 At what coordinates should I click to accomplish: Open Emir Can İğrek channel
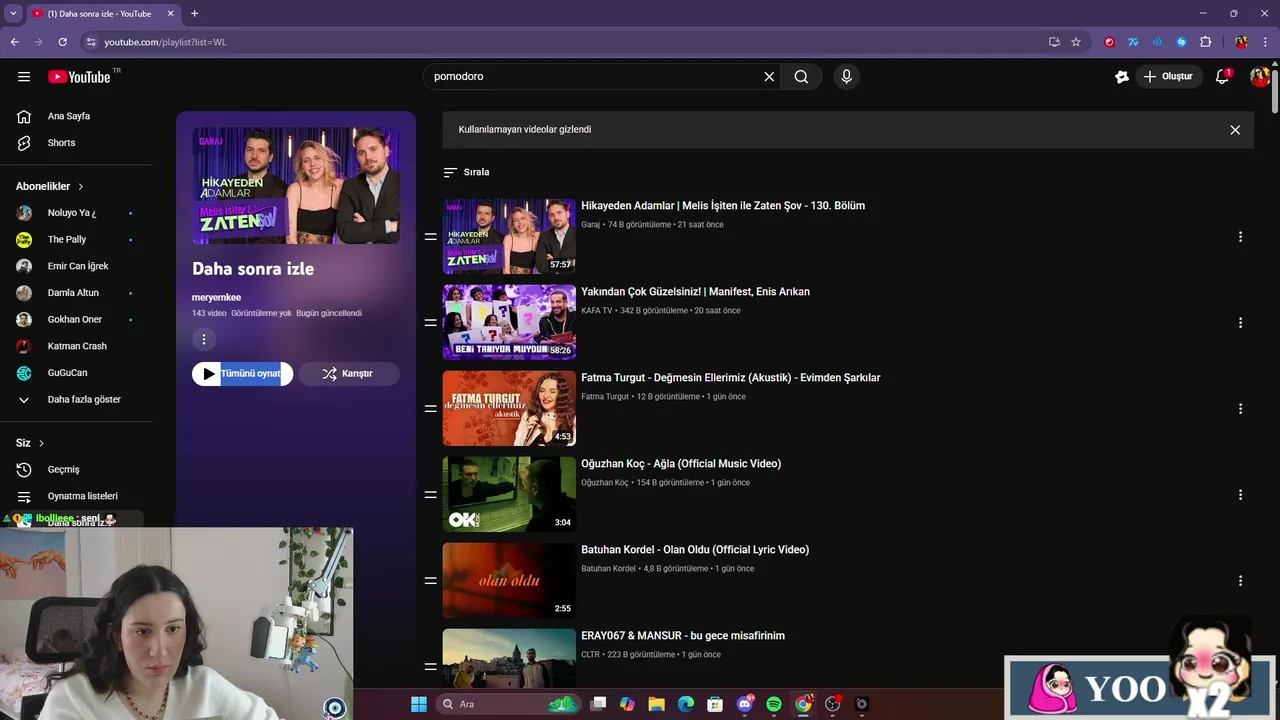pos(76,266)
